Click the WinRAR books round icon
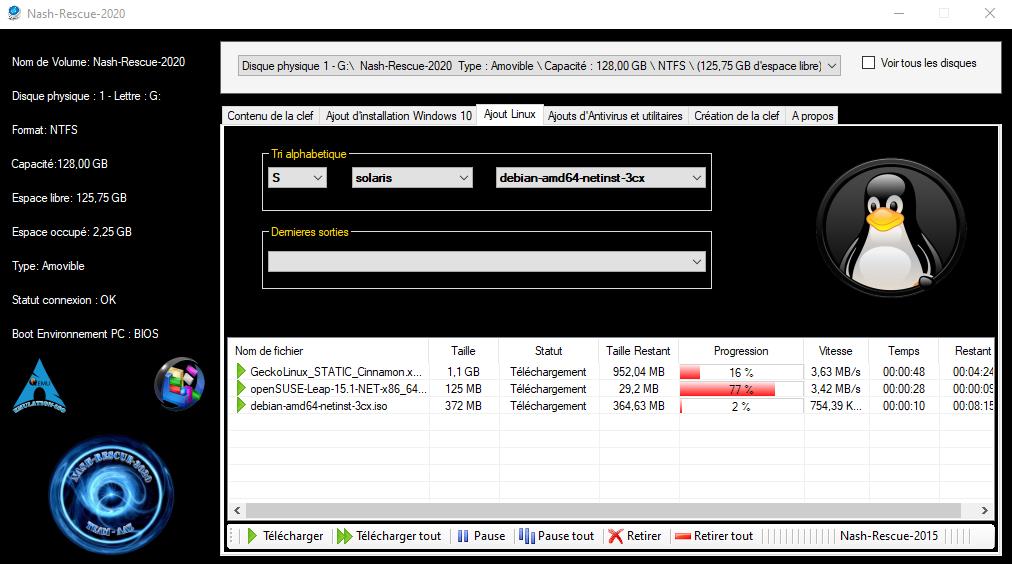Screen dimensions: 1012x564 pyautogui.click(x=179, y=384)
